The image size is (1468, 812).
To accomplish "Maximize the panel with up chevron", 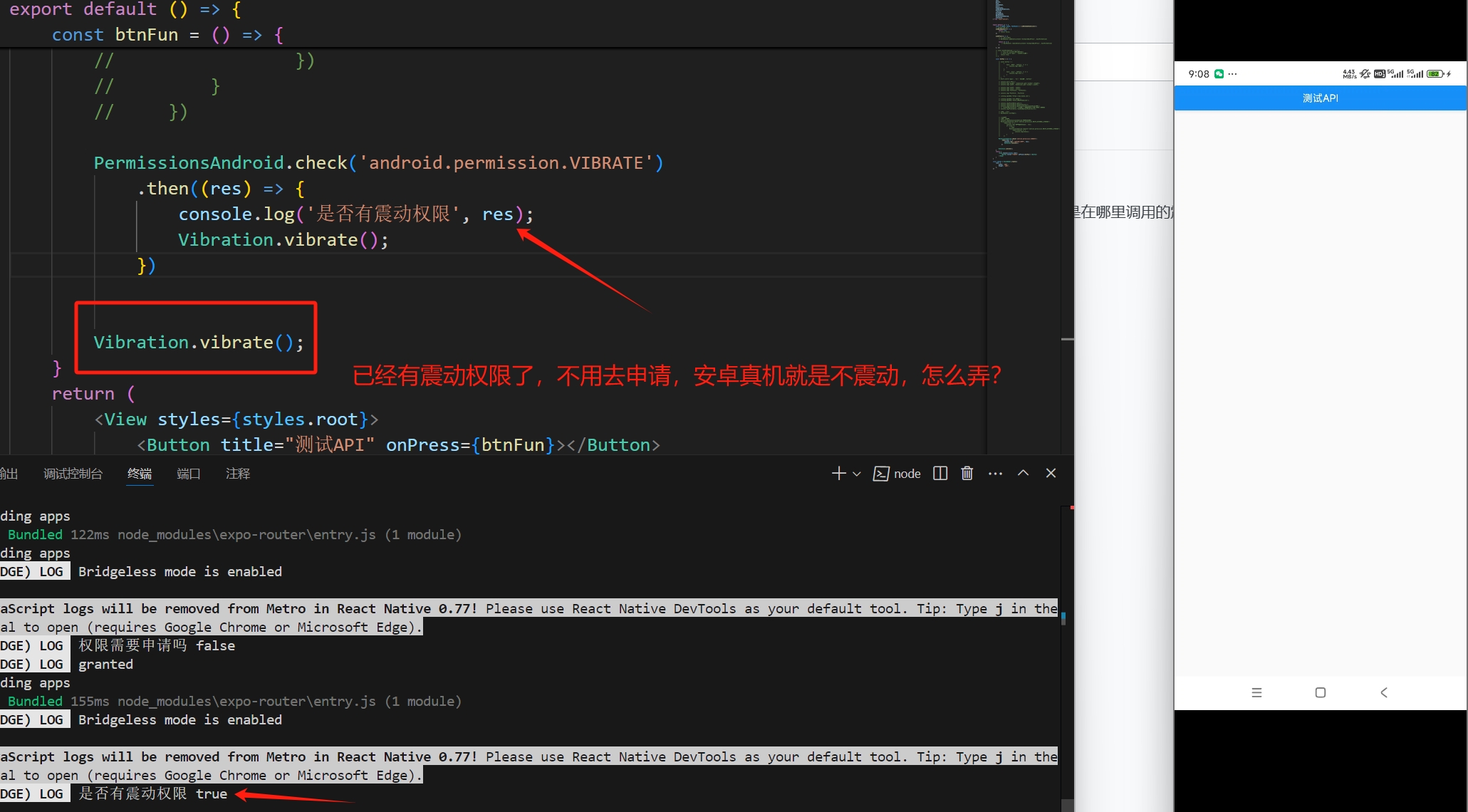I will pyautogui.click(x=1023, y=473).
